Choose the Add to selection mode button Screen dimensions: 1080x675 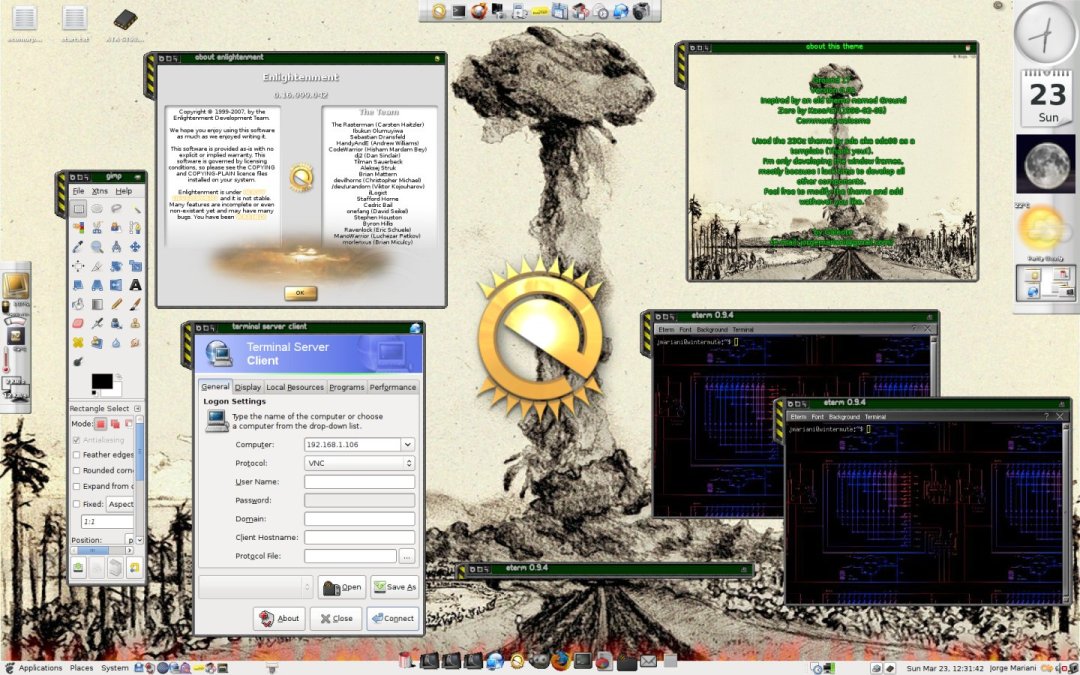point(115,424)
